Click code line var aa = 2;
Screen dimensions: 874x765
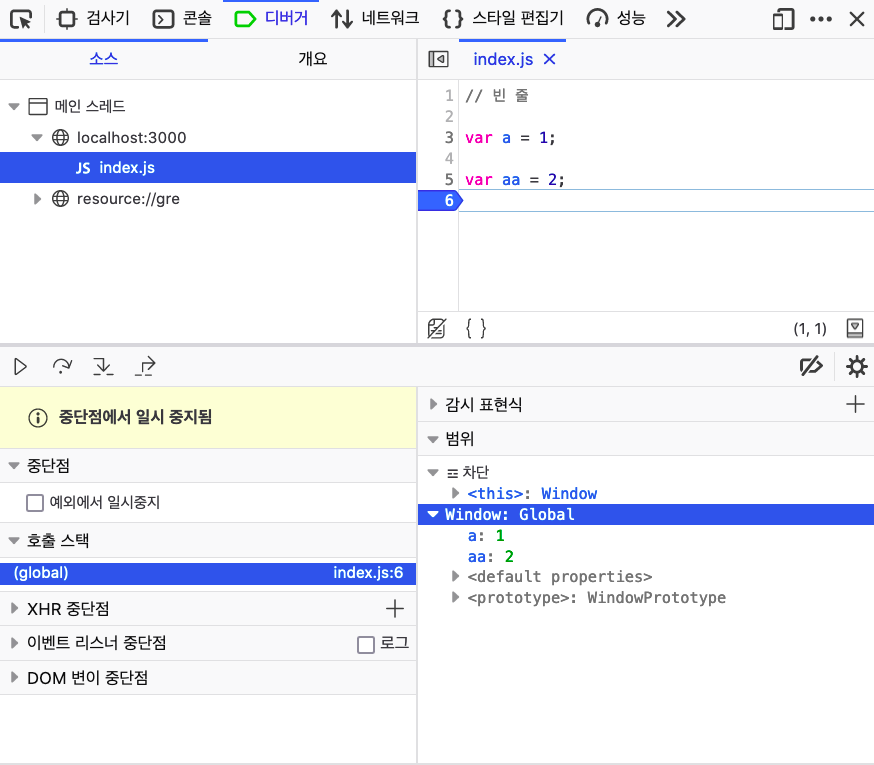tap(514, 180)
